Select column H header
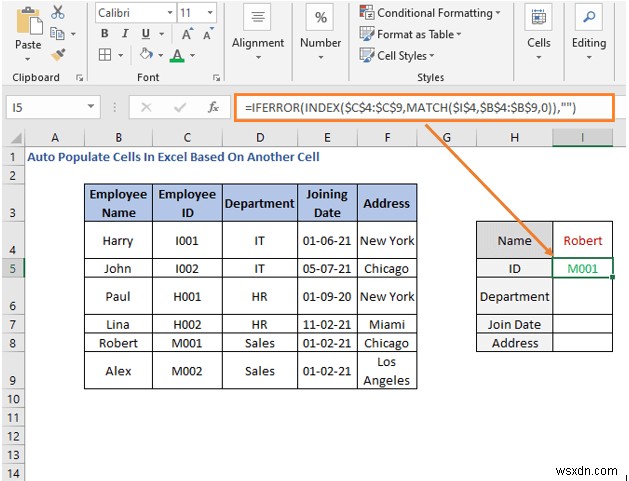 tap(514, 138)
